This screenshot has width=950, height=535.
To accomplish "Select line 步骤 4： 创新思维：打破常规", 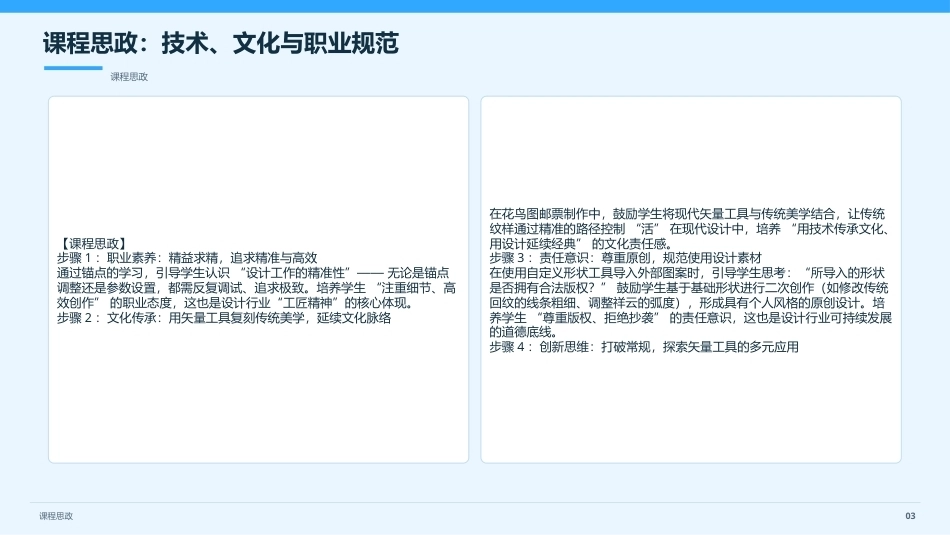I will coord(644,347).
